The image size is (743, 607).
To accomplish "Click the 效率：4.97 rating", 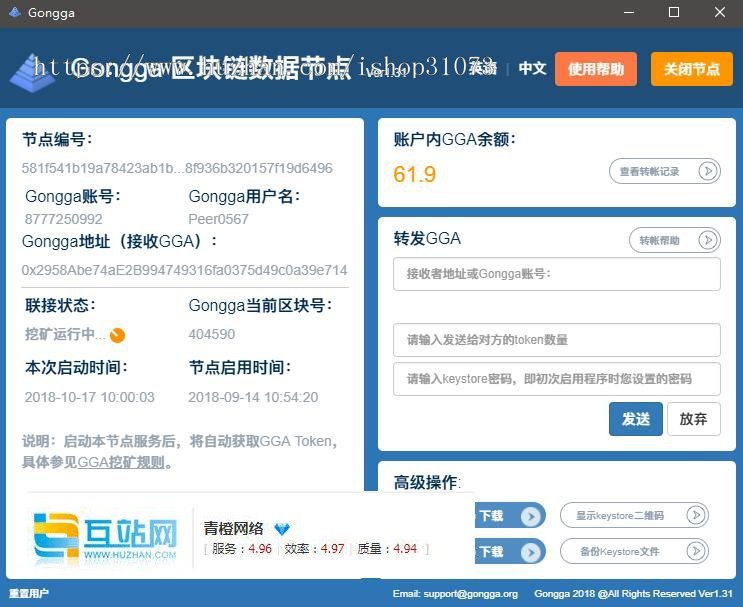I will (314, 549).
